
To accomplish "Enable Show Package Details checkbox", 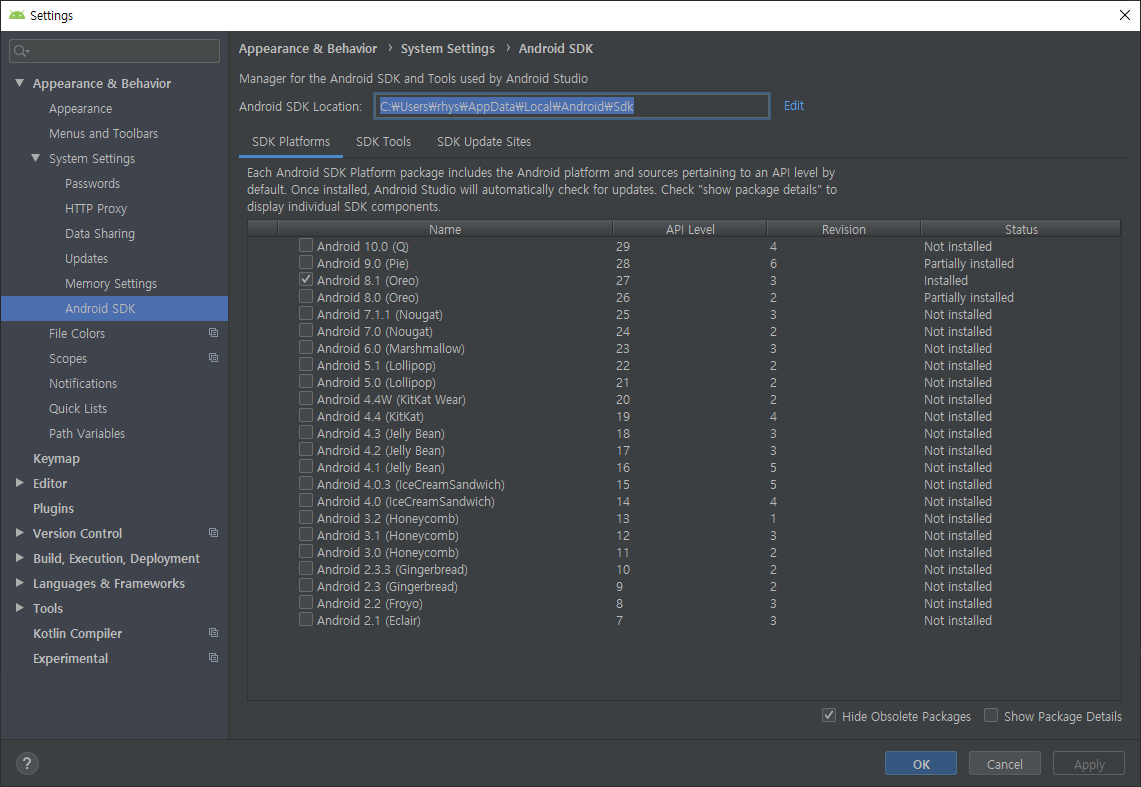I will (x=991, y=716).
